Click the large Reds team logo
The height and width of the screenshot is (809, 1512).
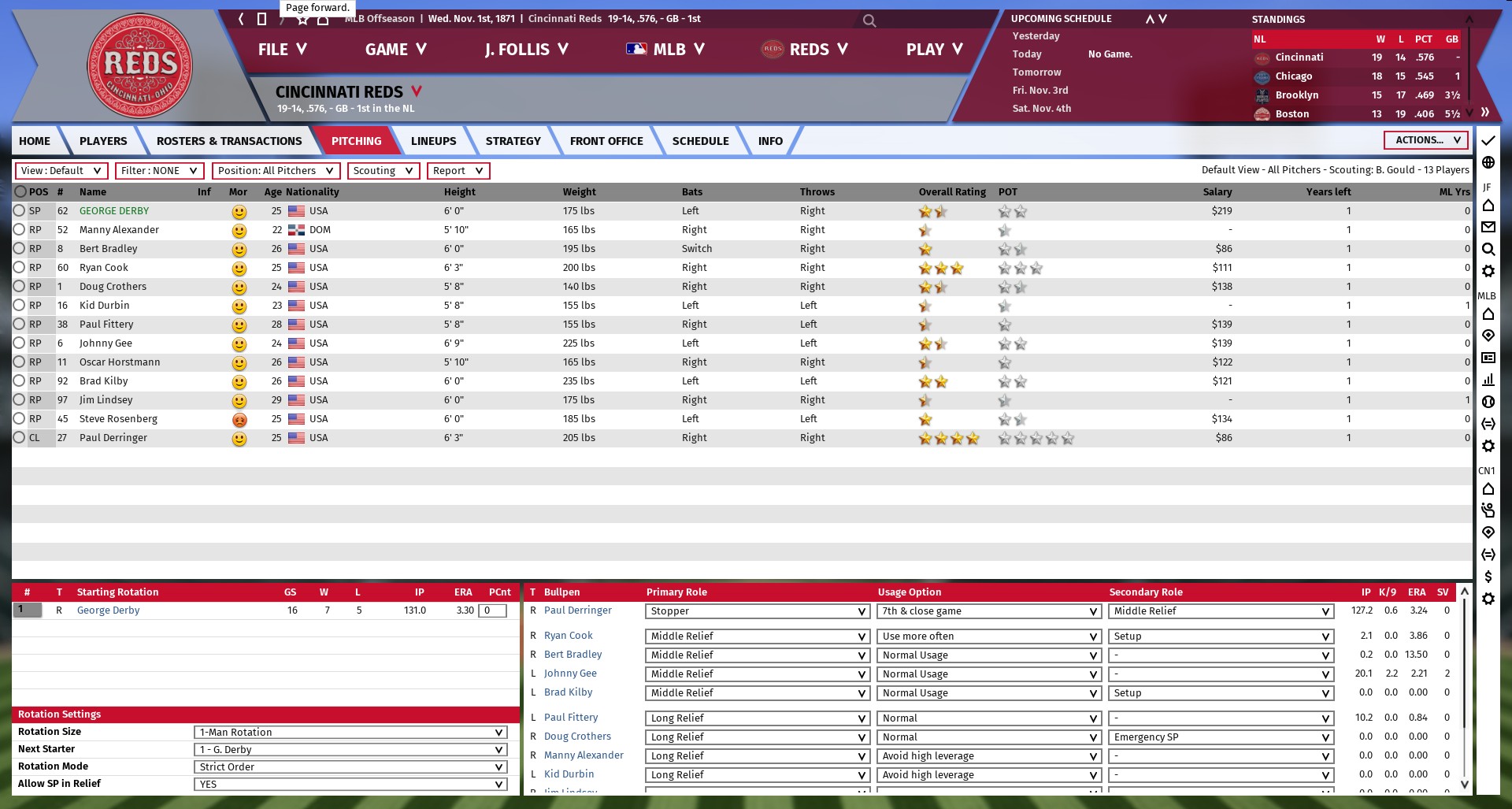139,65
